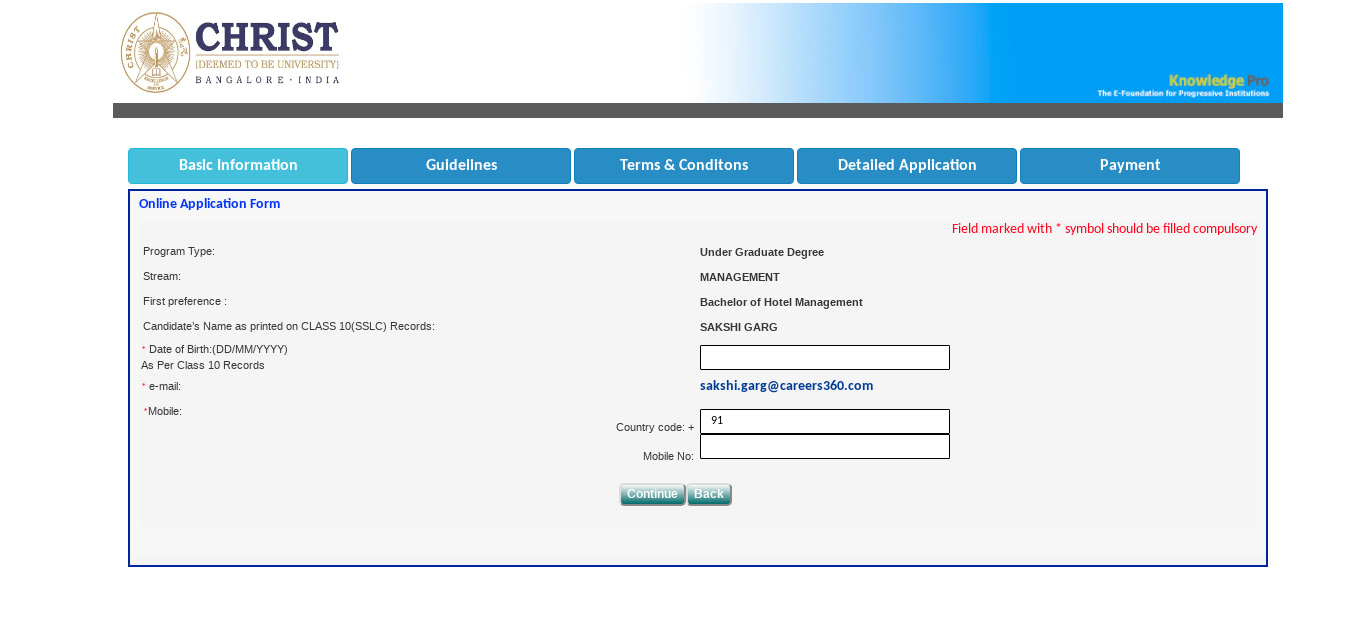Click the Continue button
This screenshot has height=634, width=1366.
(652, 493)
